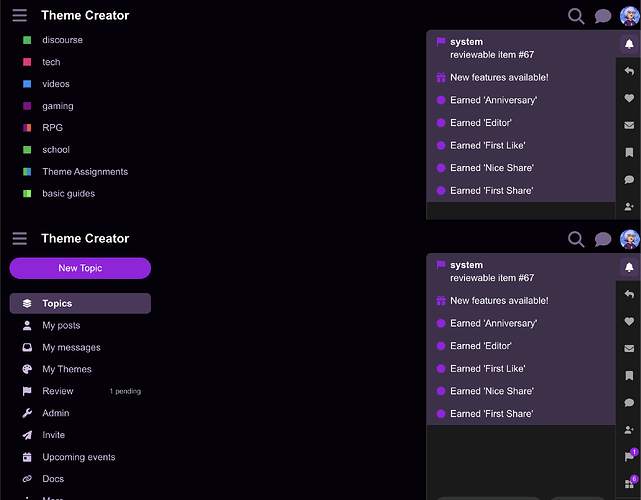
Task: Select bookmarks tab in upper panel
Action: 630,152
